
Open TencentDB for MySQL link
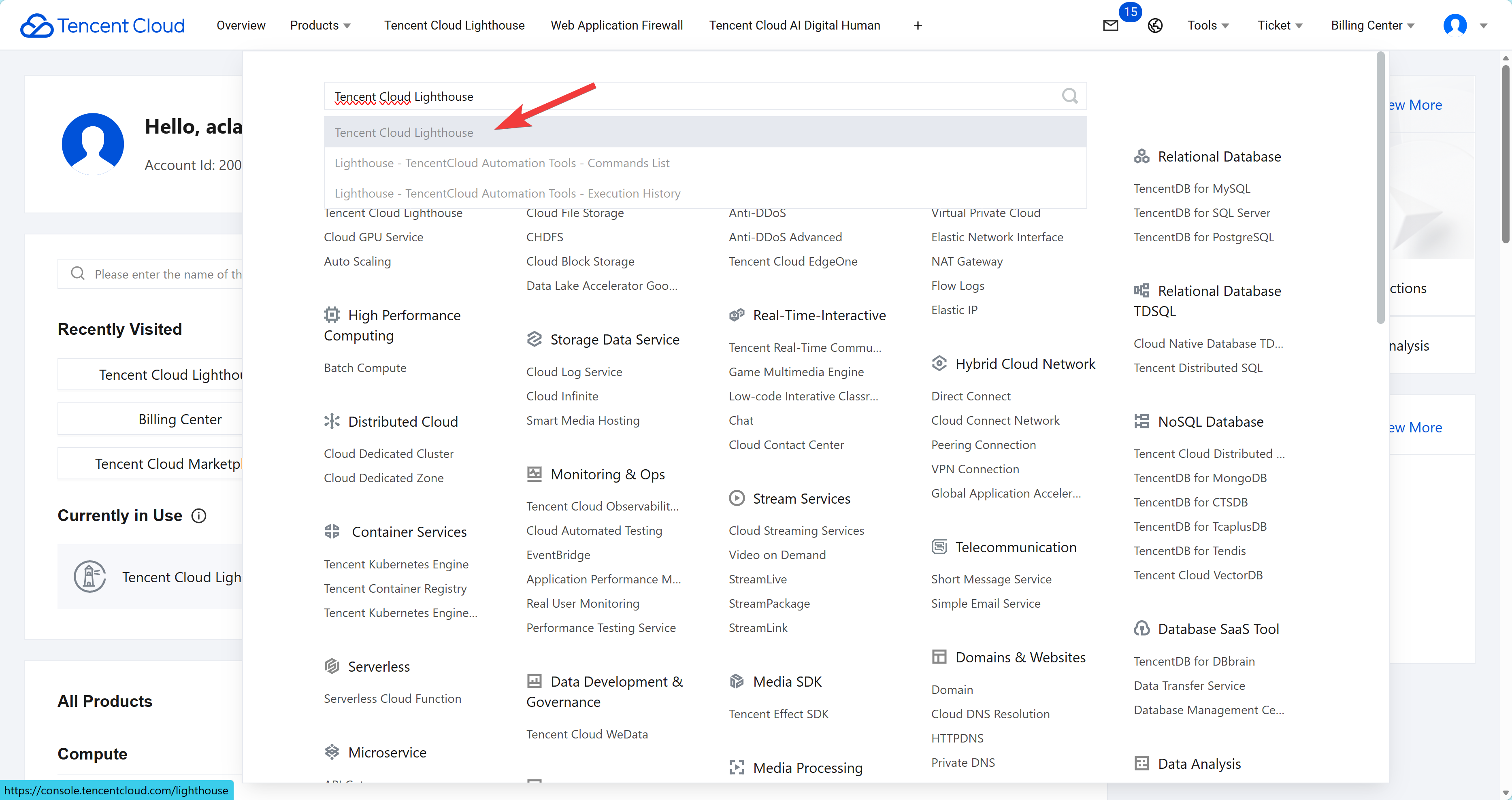(x=1192, y=188)
